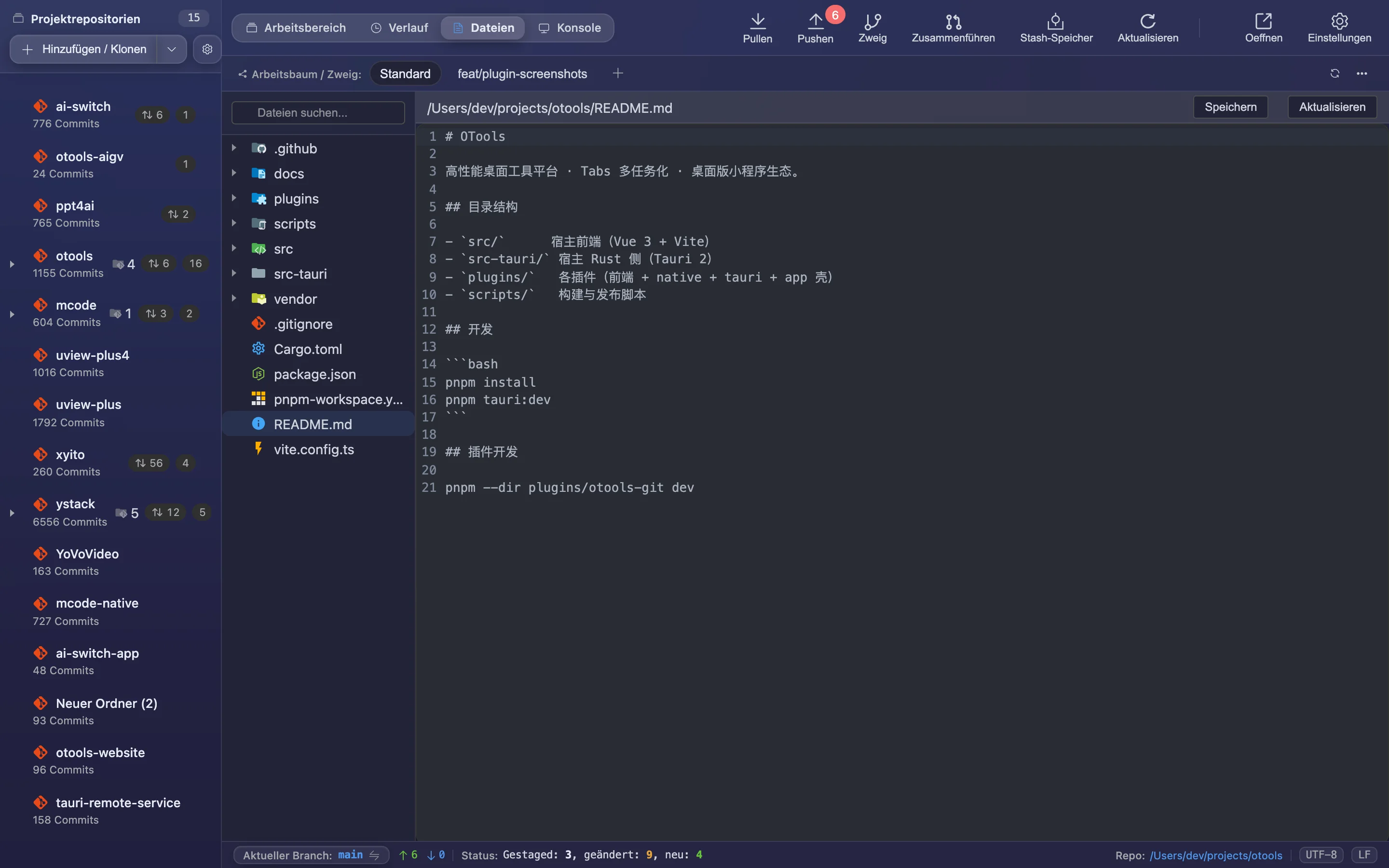Expand the plugins folder

233,198
